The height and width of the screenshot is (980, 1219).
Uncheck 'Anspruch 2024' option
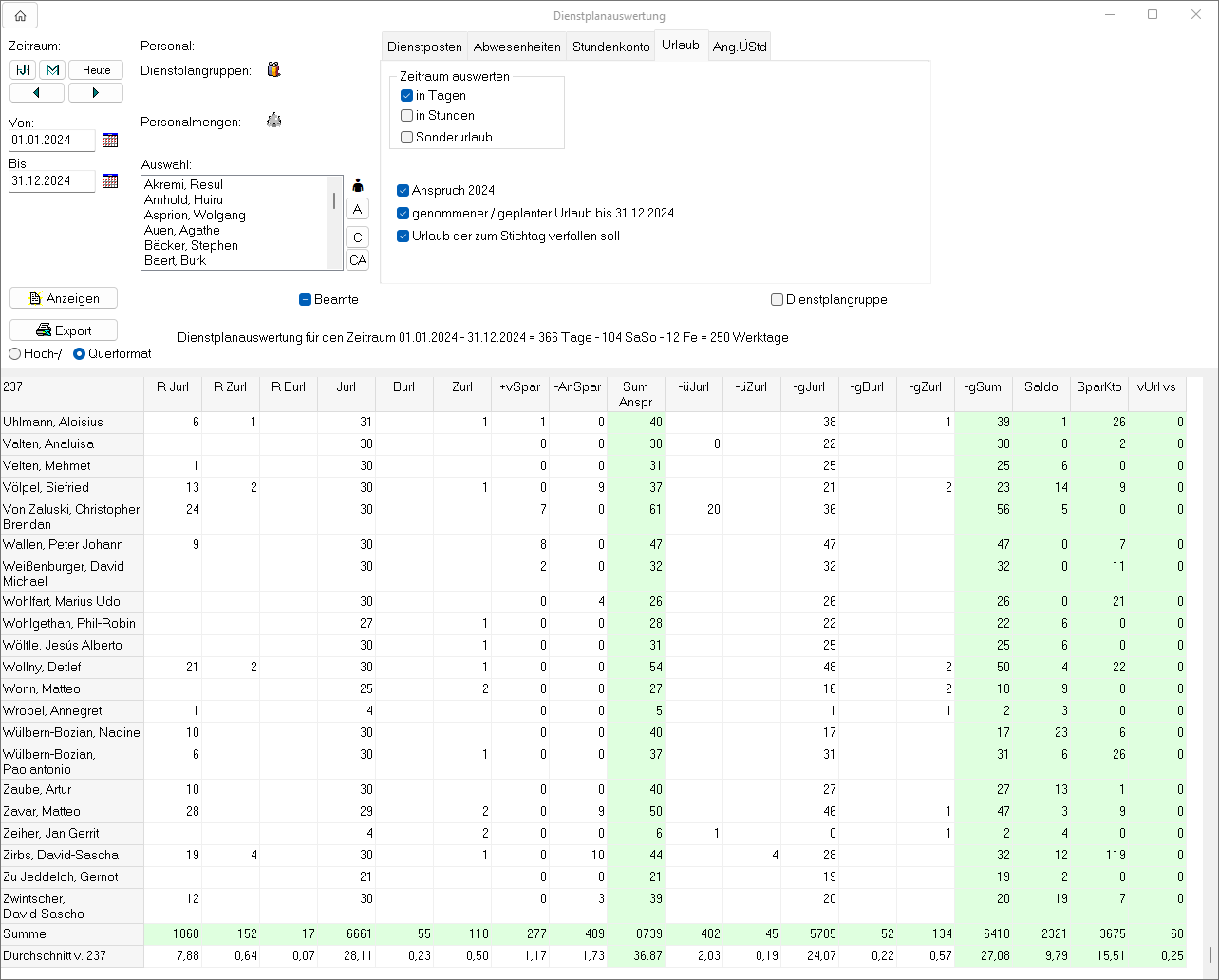pos(403,191)
